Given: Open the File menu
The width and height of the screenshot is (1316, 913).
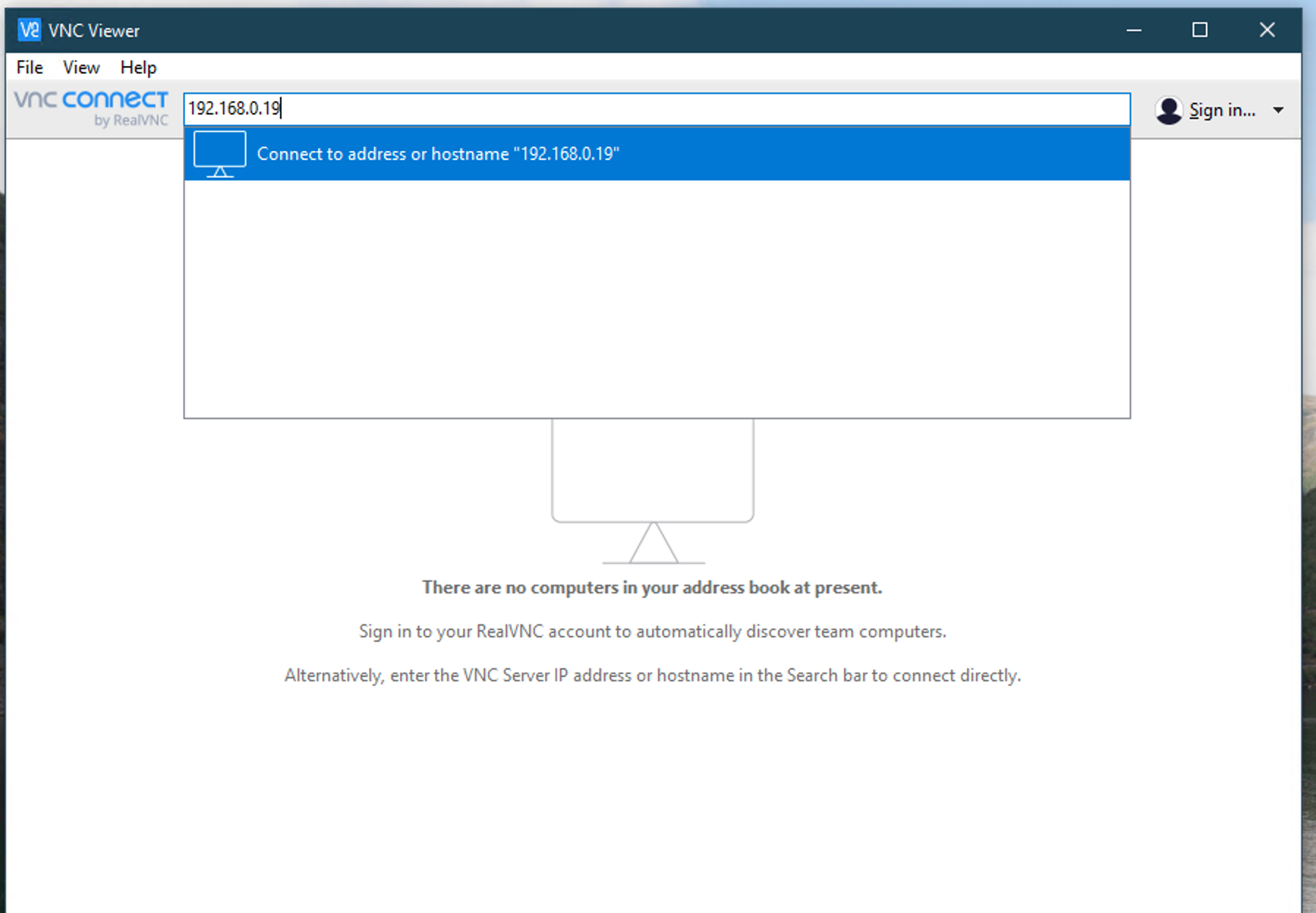Looking at the screenshot, I should (x=30, y=67).
